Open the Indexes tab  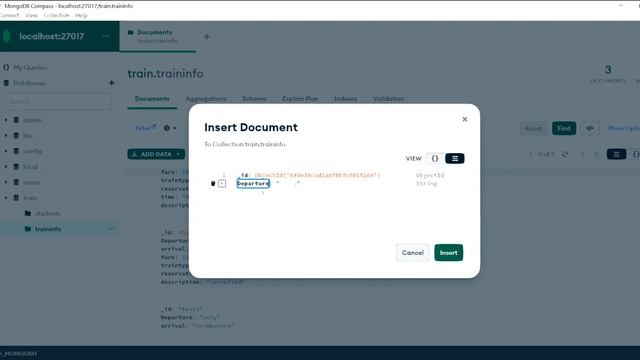(346, 99)
